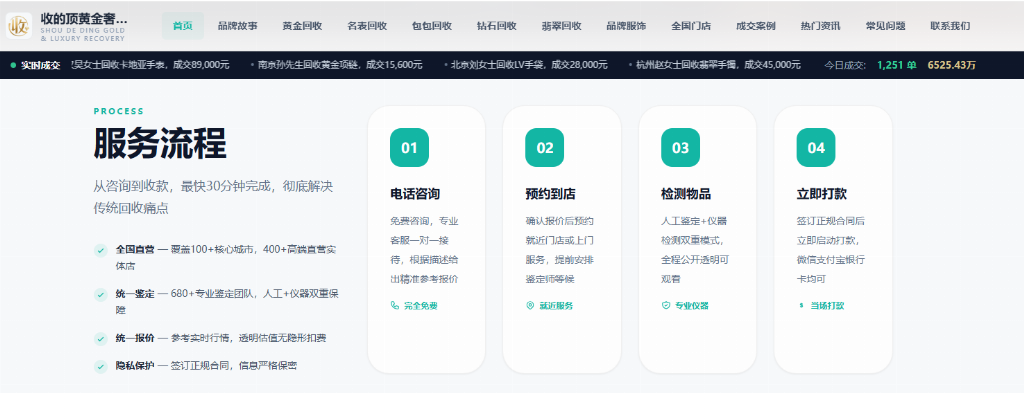Screen dimensions: 1024x393
Task: Click the green 01 step badge
Action: (409, 148)
